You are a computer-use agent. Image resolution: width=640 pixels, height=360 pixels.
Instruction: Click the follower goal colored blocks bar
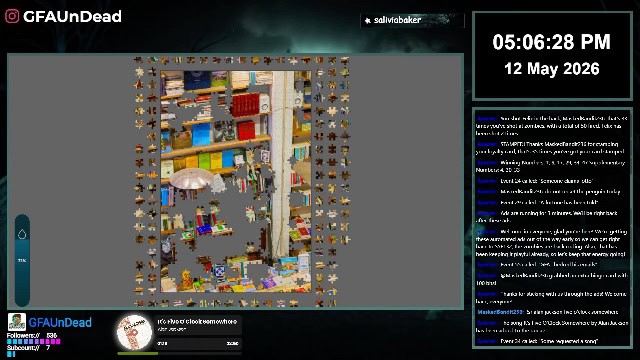tap(33, 341)
